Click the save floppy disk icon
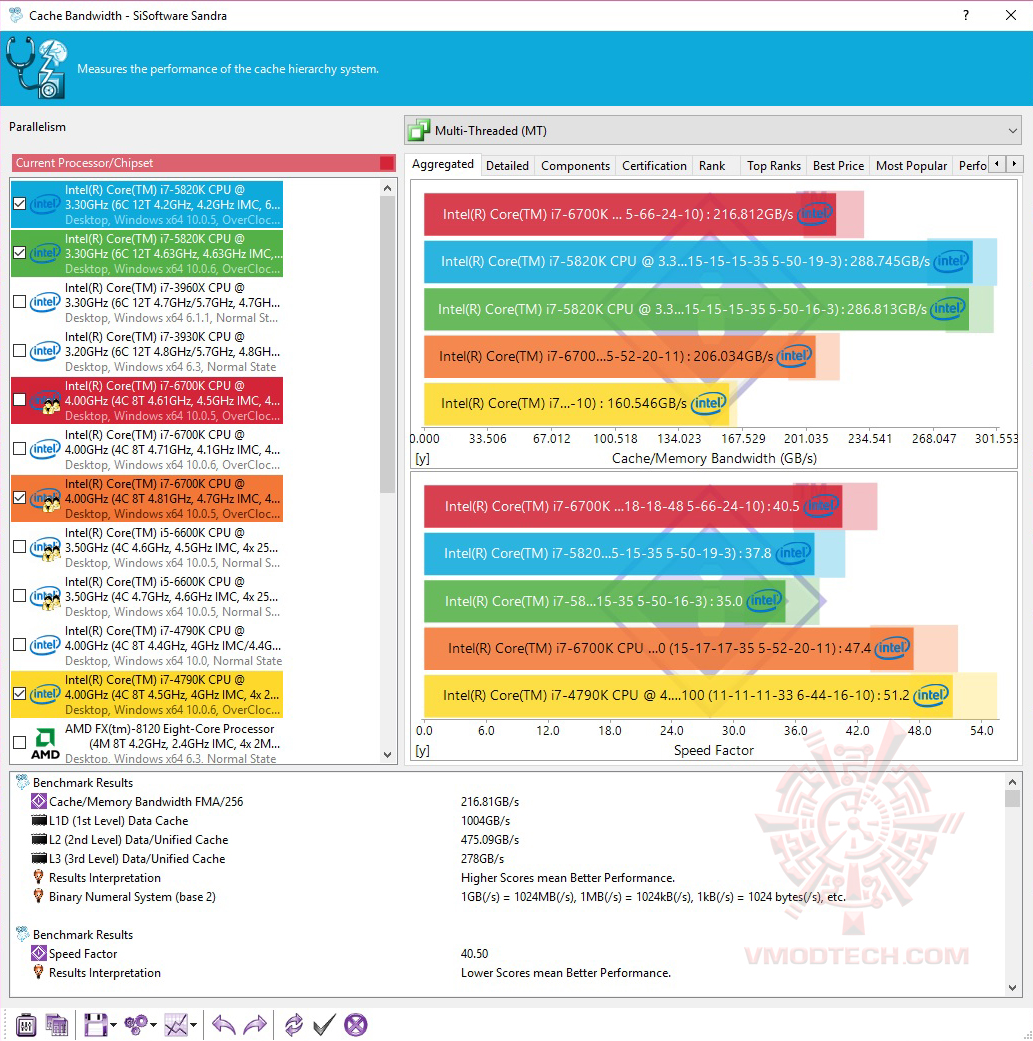Screen dimensions: 1033x1041 [x=94, y=1024]
